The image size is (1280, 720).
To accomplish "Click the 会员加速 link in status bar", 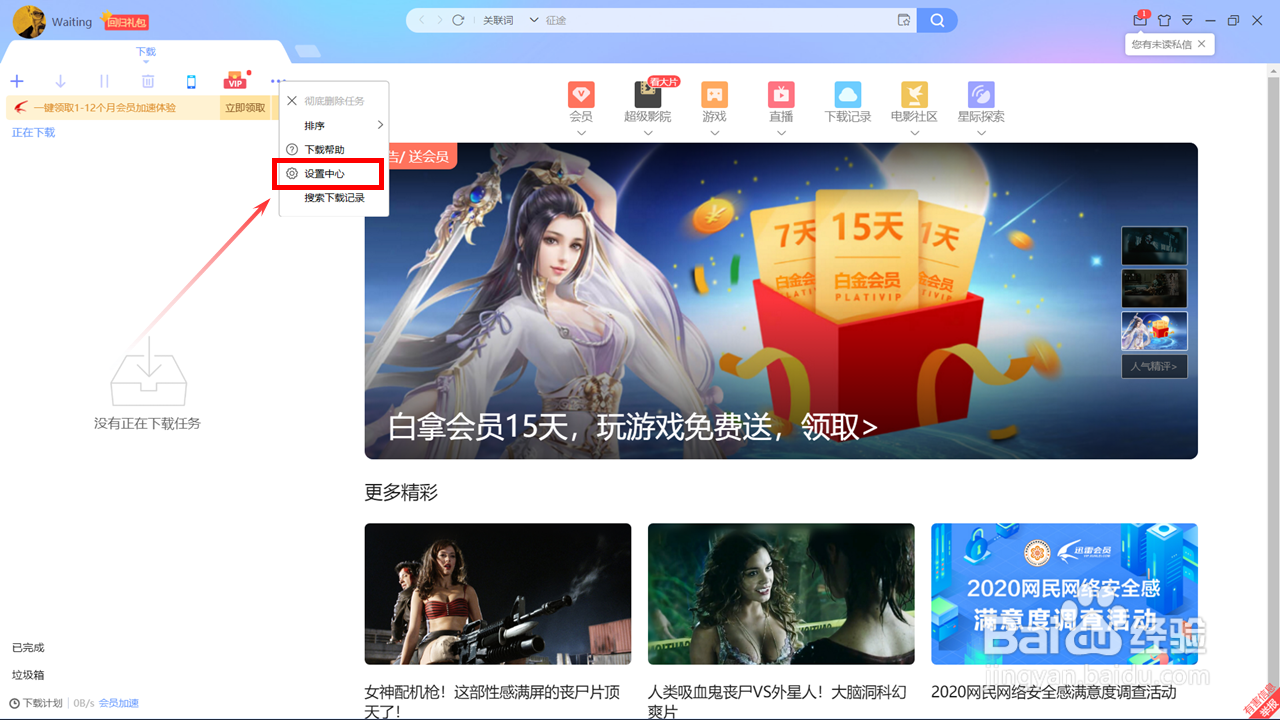I will [119, 703].
